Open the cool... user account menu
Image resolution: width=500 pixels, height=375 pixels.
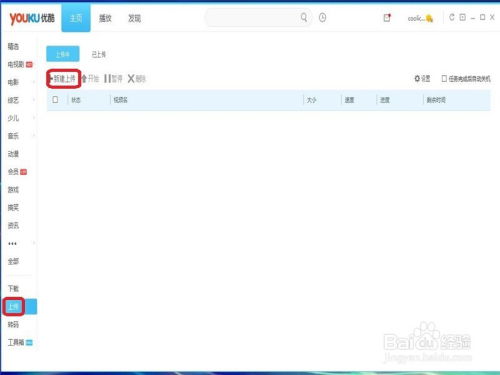(x=420, y=18)
